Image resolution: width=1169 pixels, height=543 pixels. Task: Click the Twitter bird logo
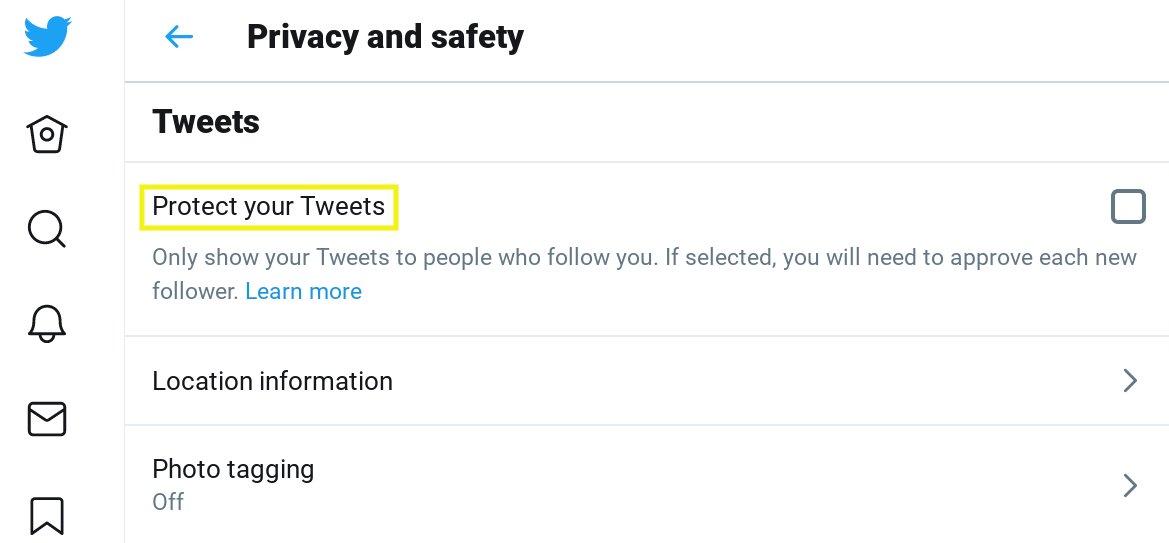[47, 36]
